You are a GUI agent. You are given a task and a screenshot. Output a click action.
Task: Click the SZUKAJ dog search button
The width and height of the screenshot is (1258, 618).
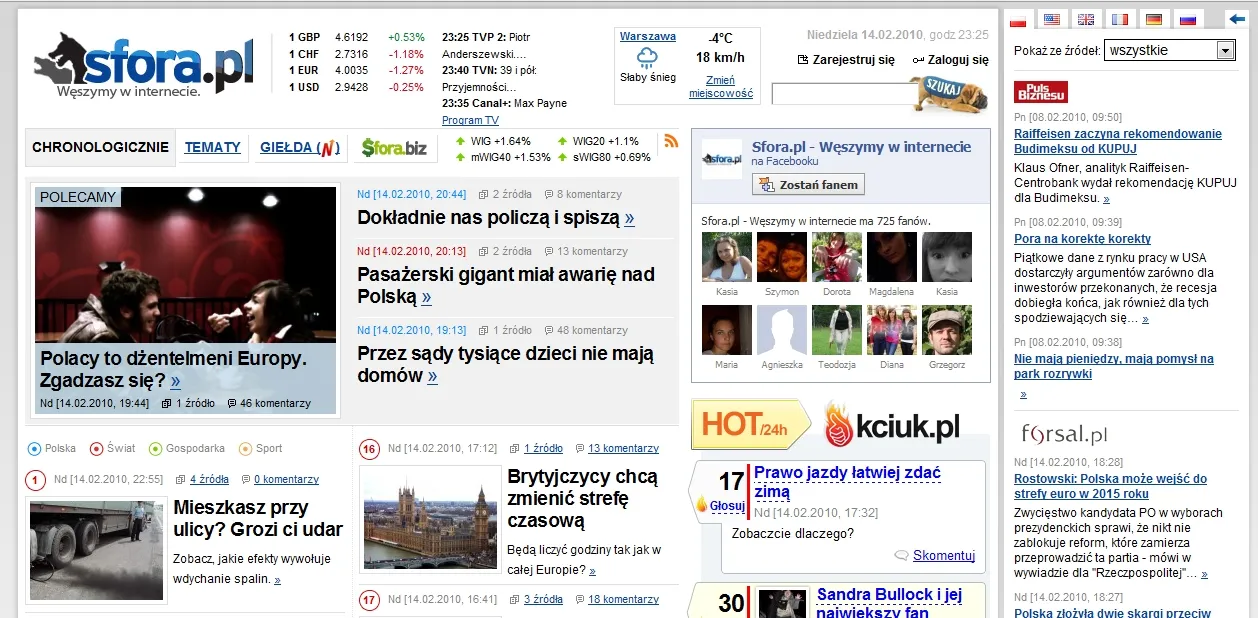949,92
